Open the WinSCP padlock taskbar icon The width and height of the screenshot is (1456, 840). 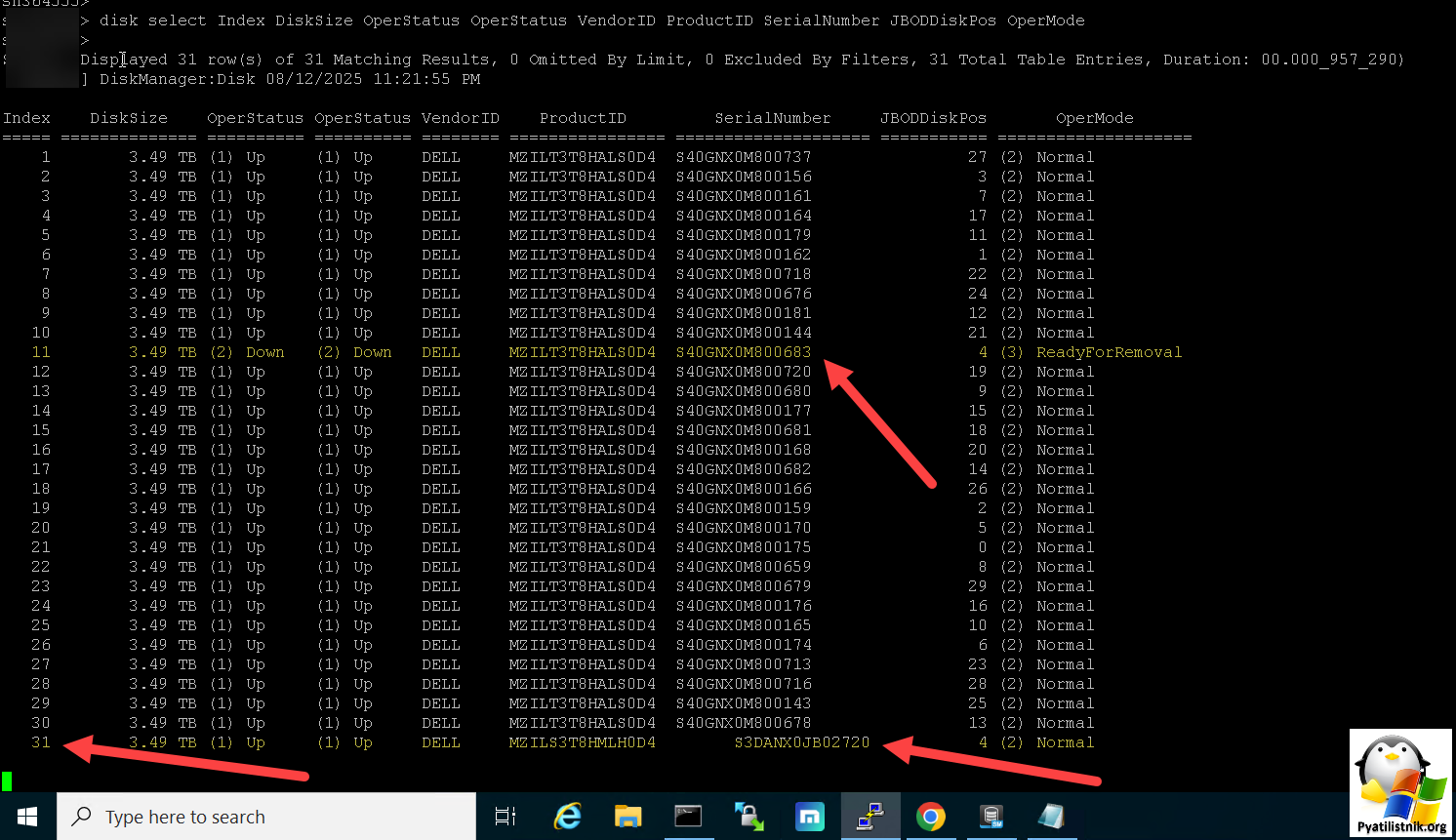(x=749, y=817)
